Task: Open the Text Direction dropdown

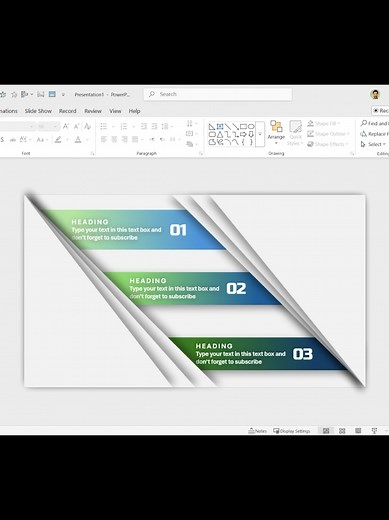Action: [192, 123]
